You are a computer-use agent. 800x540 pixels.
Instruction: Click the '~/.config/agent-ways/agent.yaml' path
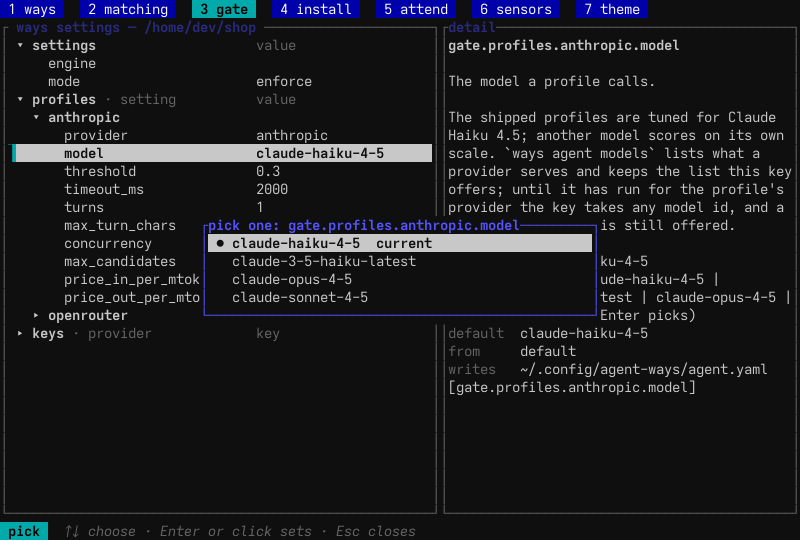click(x=643, y=370)
